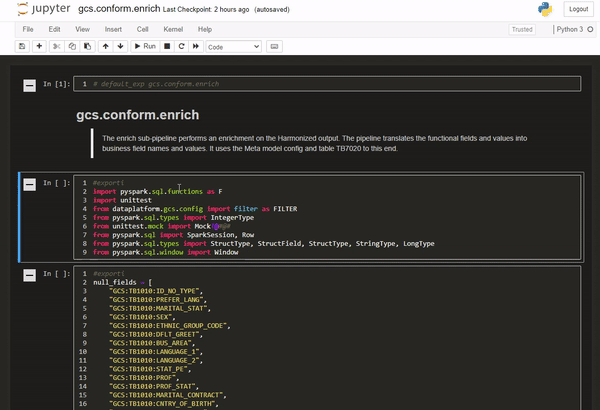This screenshot has width=600, height=410.
Task: Insert a cell below with plus icon
Action: pyautogui.click(x=39, y=46)
